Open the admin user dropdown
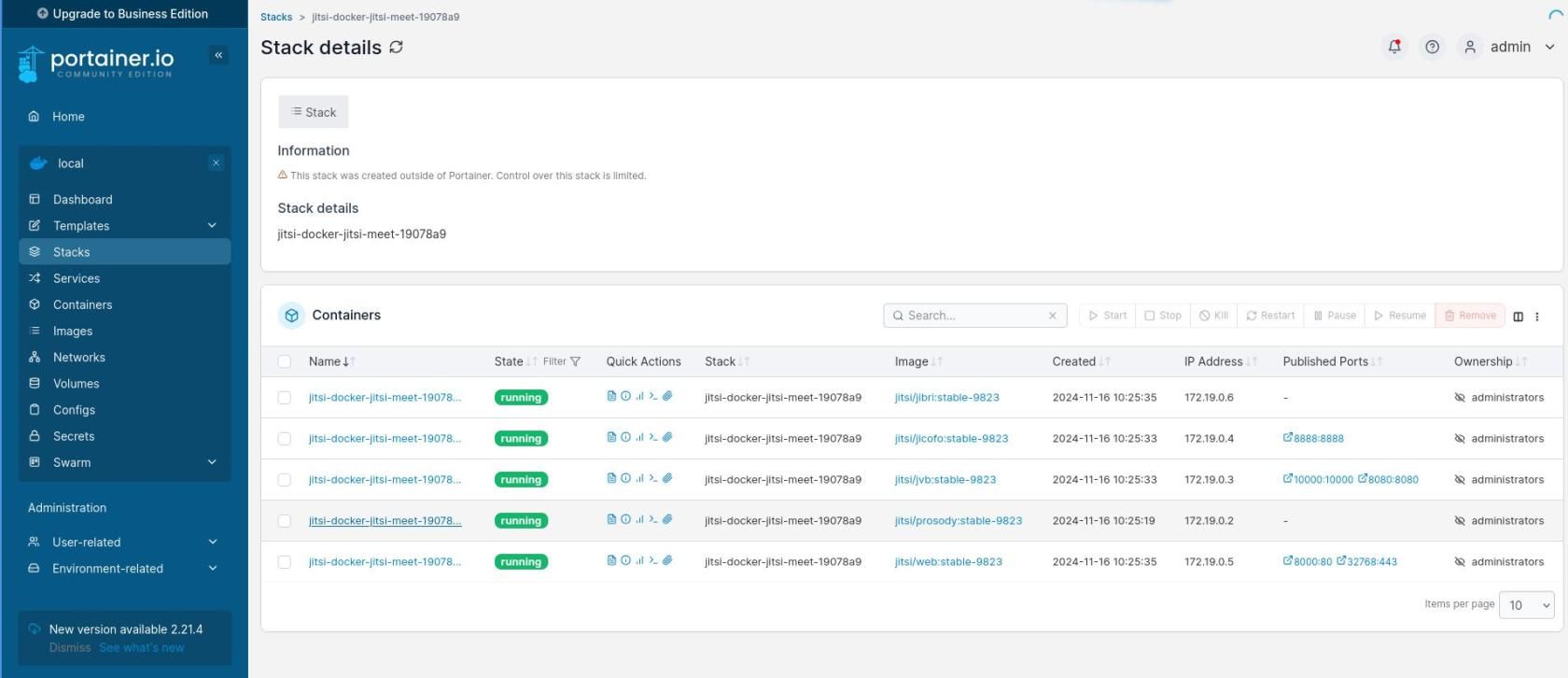This screenshot has height=678, width=1568. (x=1509, y=47)
